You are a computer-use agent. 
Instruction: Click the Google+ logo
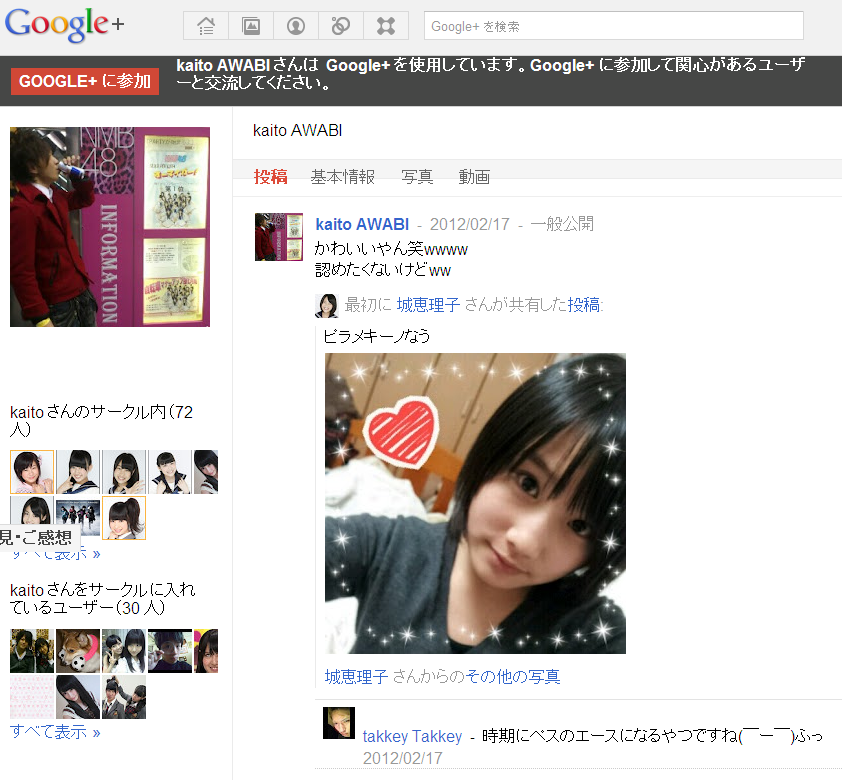[64, 25]
